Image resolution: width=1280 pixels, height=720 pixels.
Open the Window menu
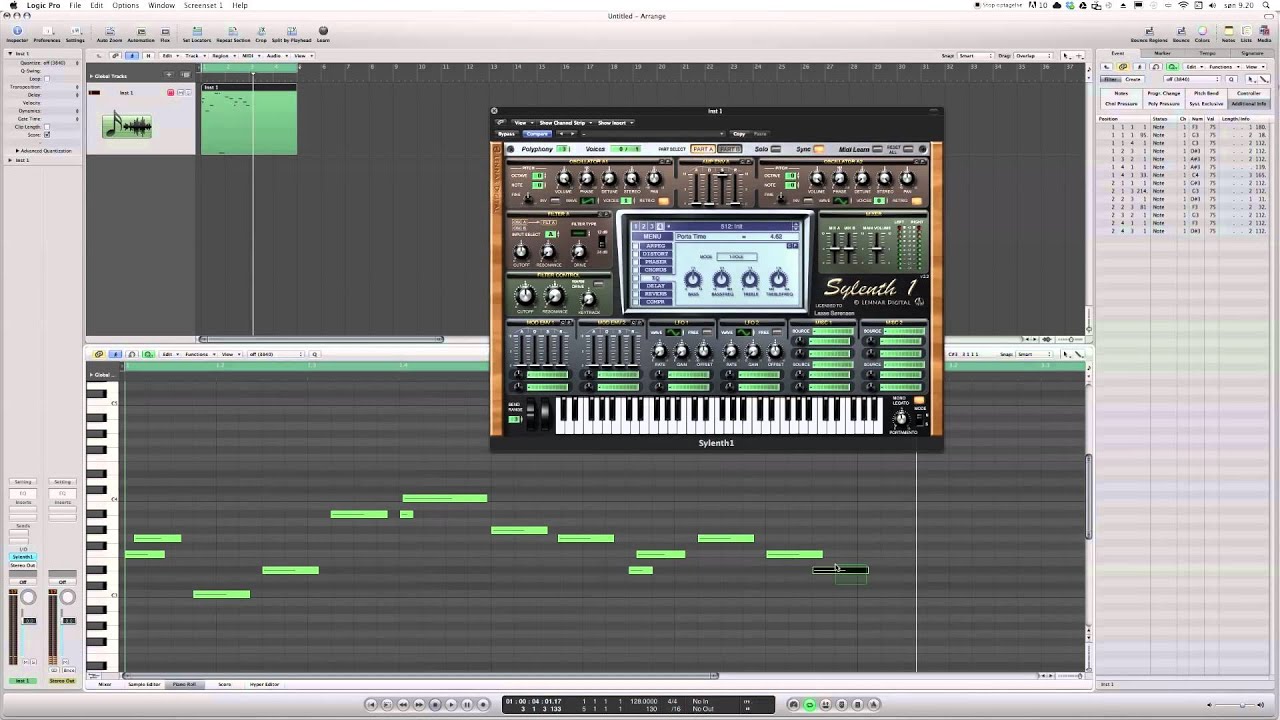coord(161,5)
